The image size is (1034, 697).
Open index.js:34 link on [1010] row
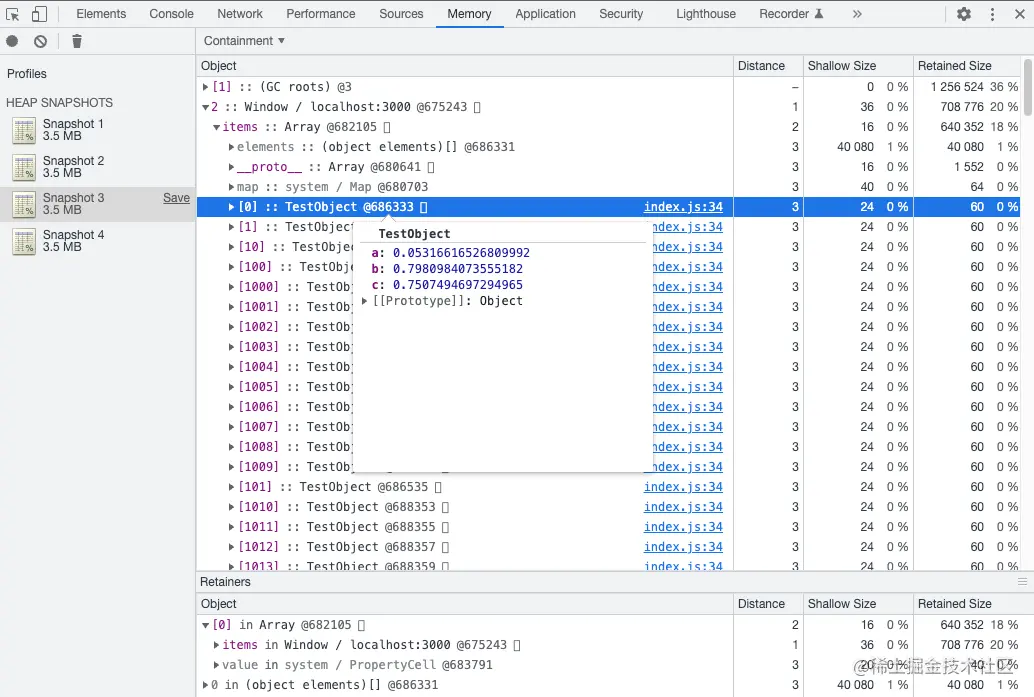tap(683, 507)
